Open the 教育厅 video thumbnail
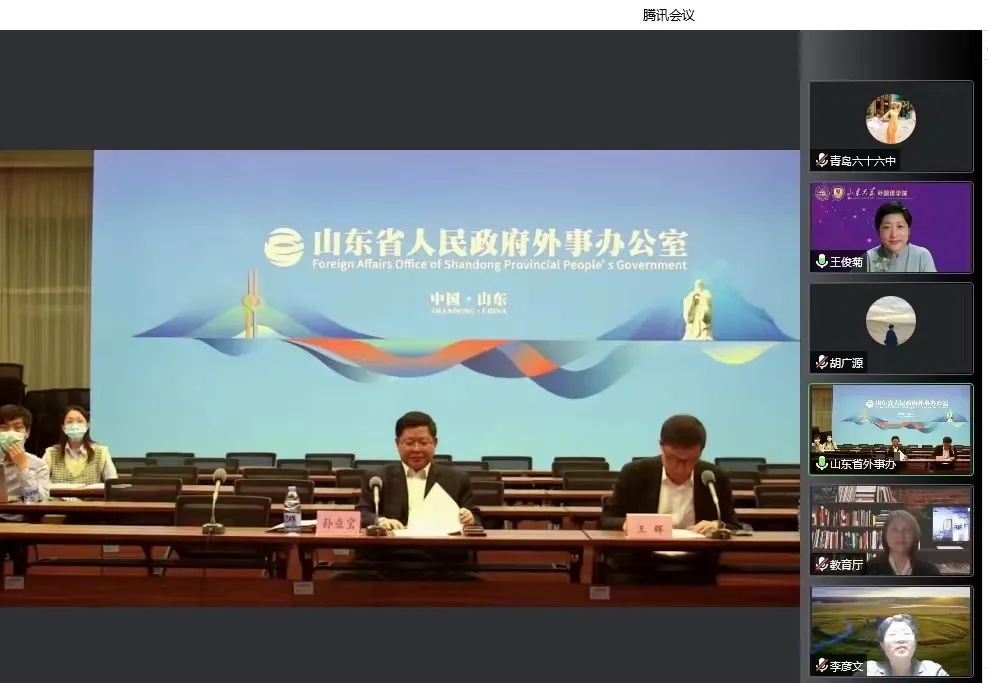Image resolution: width=988 pixels, height=683 pixels. 891,530
